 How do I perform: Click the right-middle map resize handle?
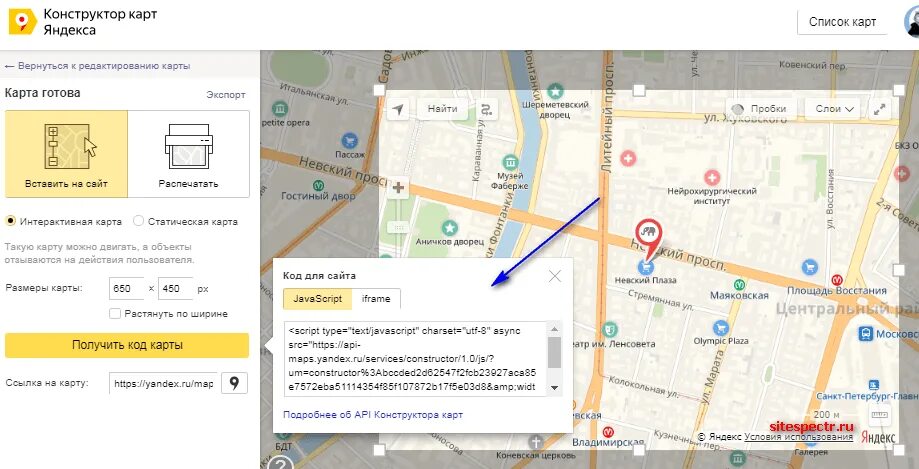coord(898,270)
